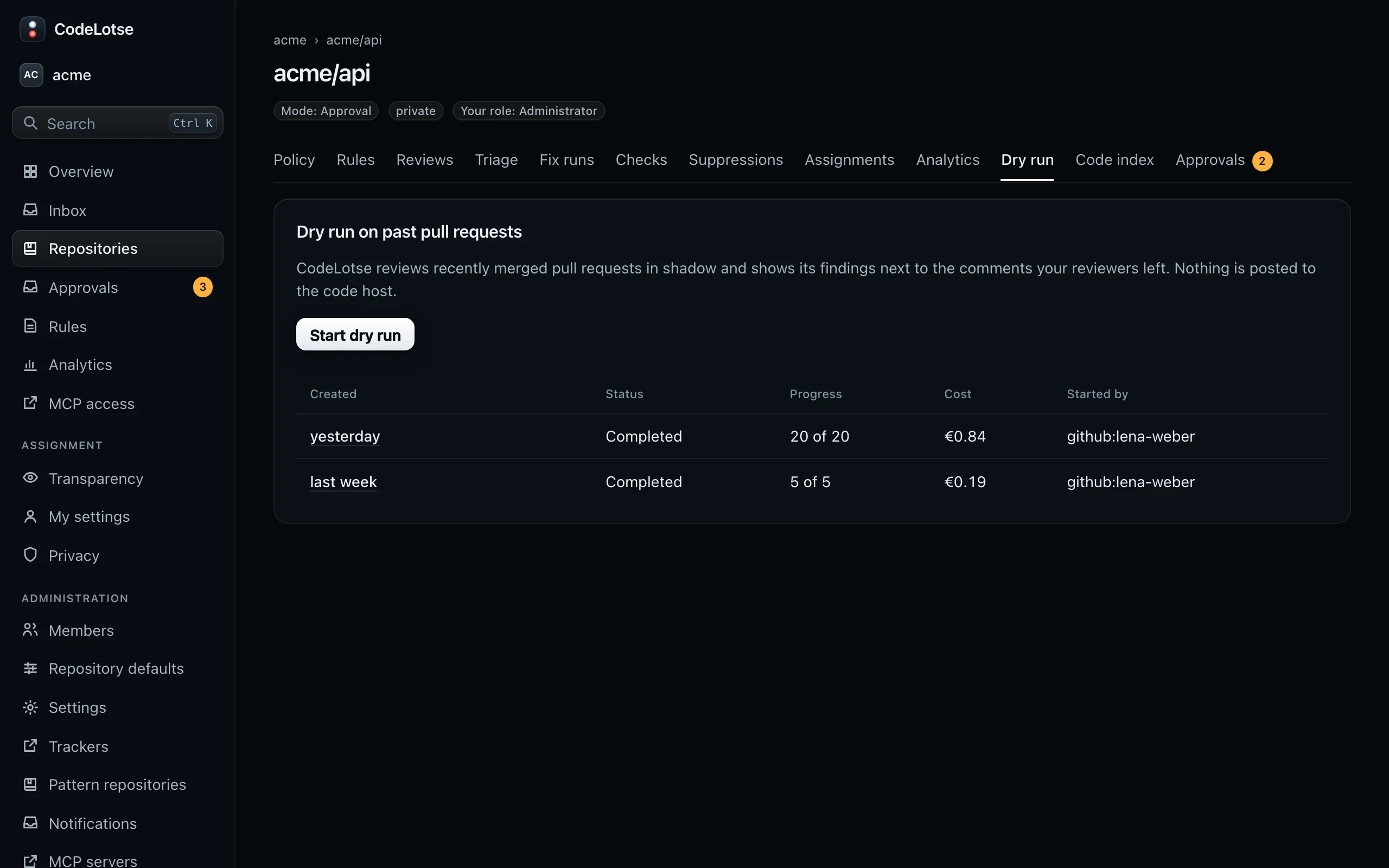This screenshot has width=1389, height=868.
Task: Click the Pattern repositories book icon
Action: tap(30, 784)
